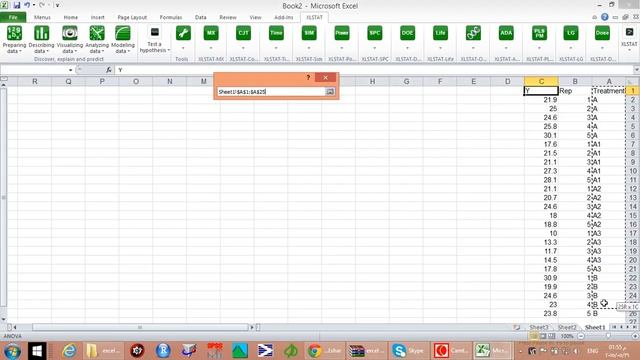Open the Preparing data menu icon

click(x=14, y=33)
